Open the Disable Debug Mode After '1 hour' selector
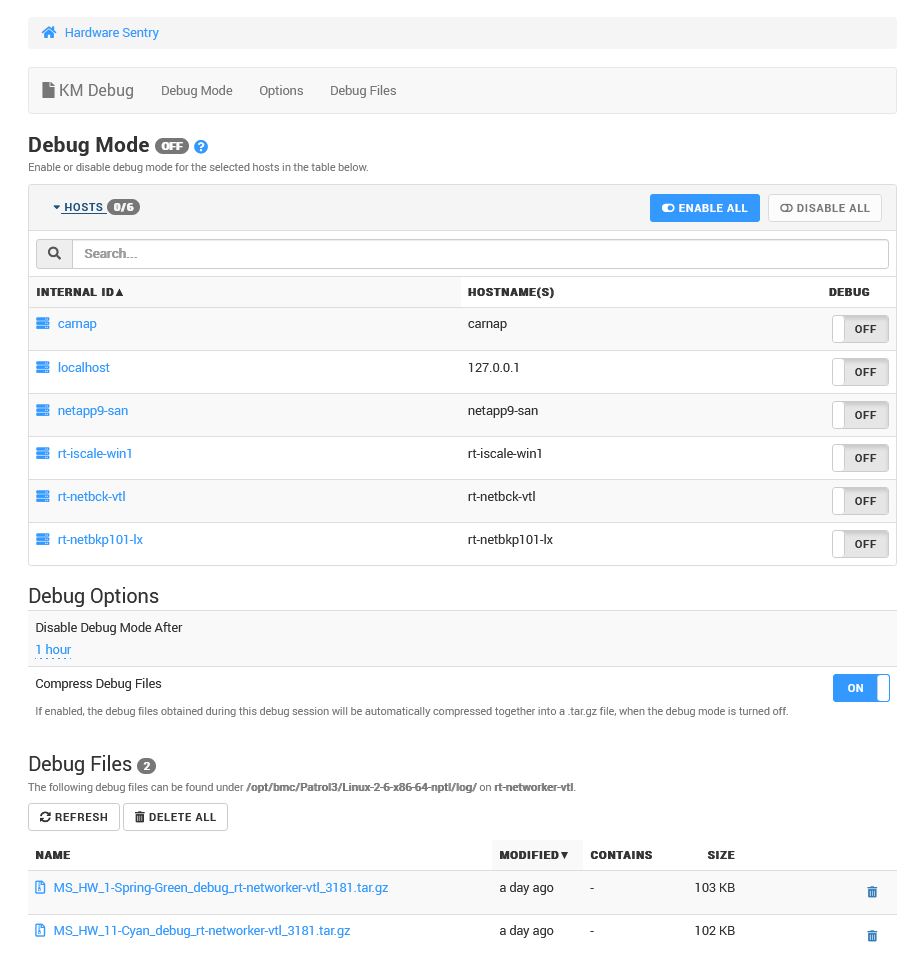 pos(53,650)
